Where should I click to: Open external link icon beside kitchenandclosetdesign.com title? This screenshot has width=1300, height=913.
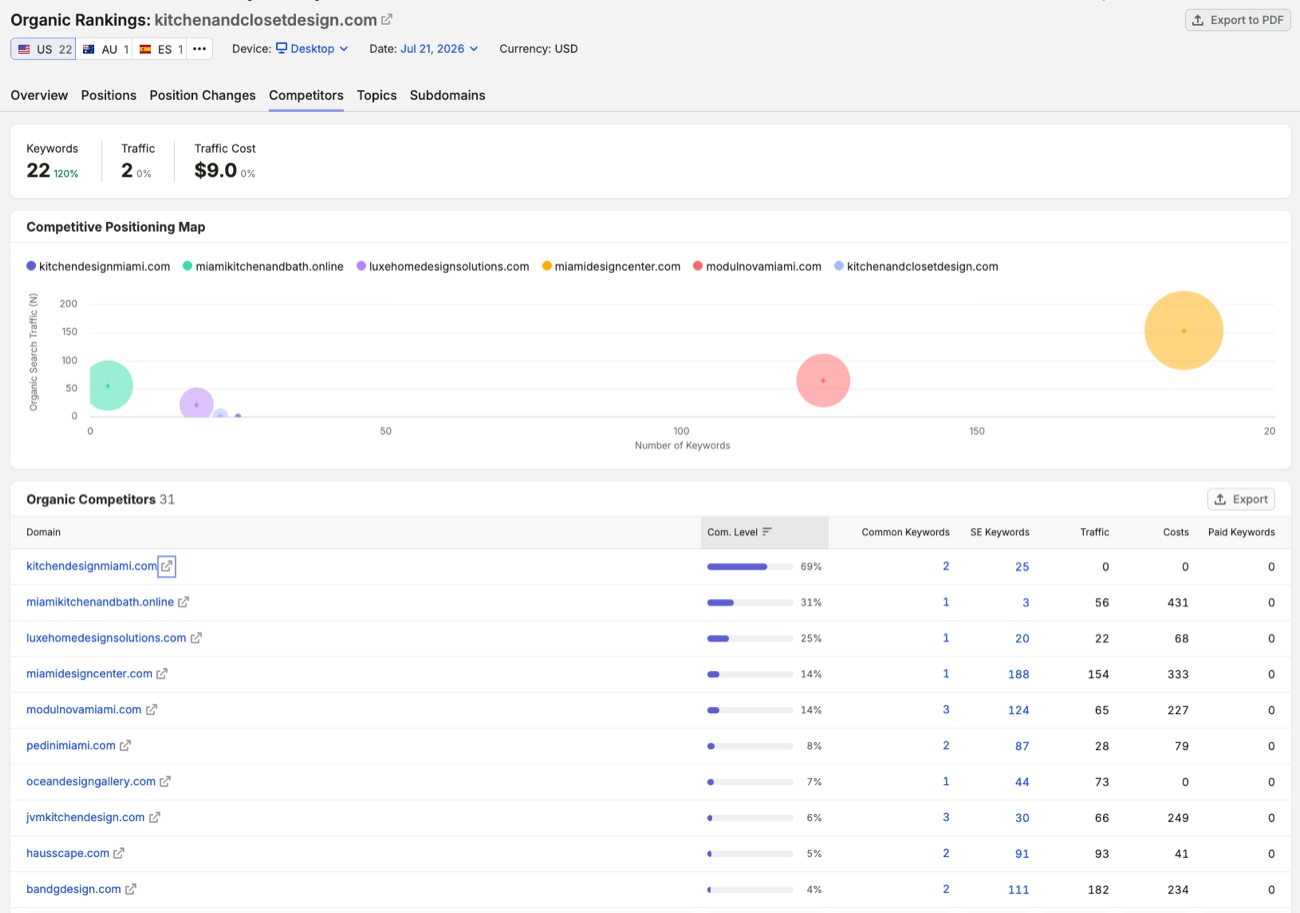click(387, 20)
